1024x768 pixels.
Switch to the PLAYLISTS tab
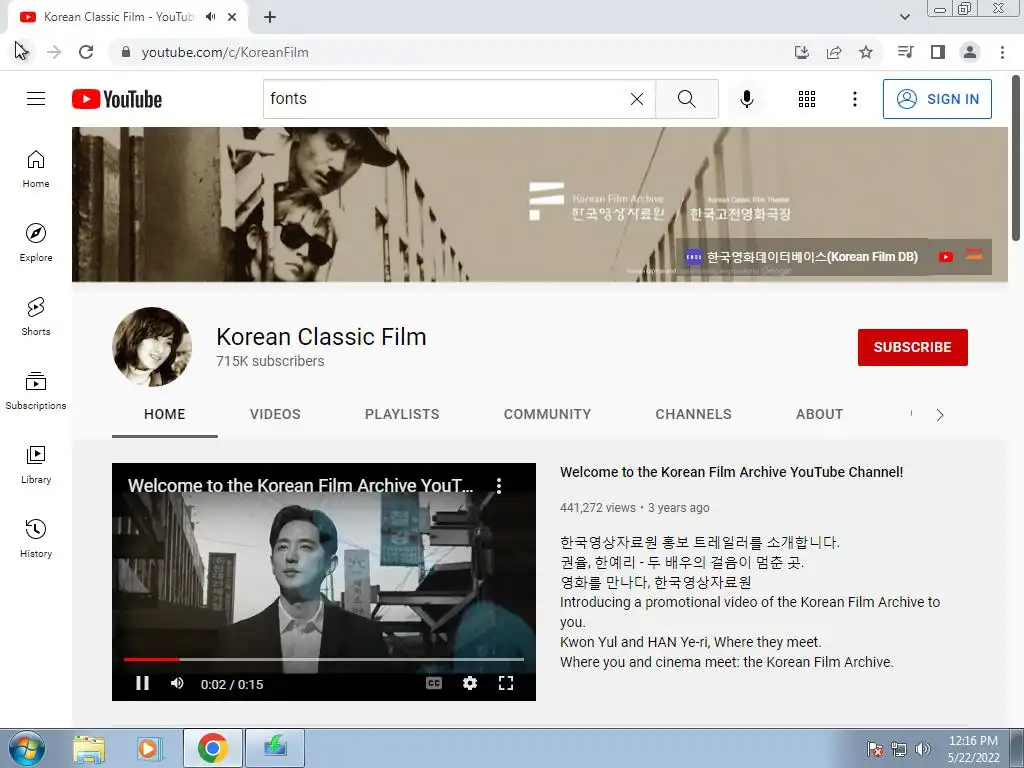coord(402,414)
